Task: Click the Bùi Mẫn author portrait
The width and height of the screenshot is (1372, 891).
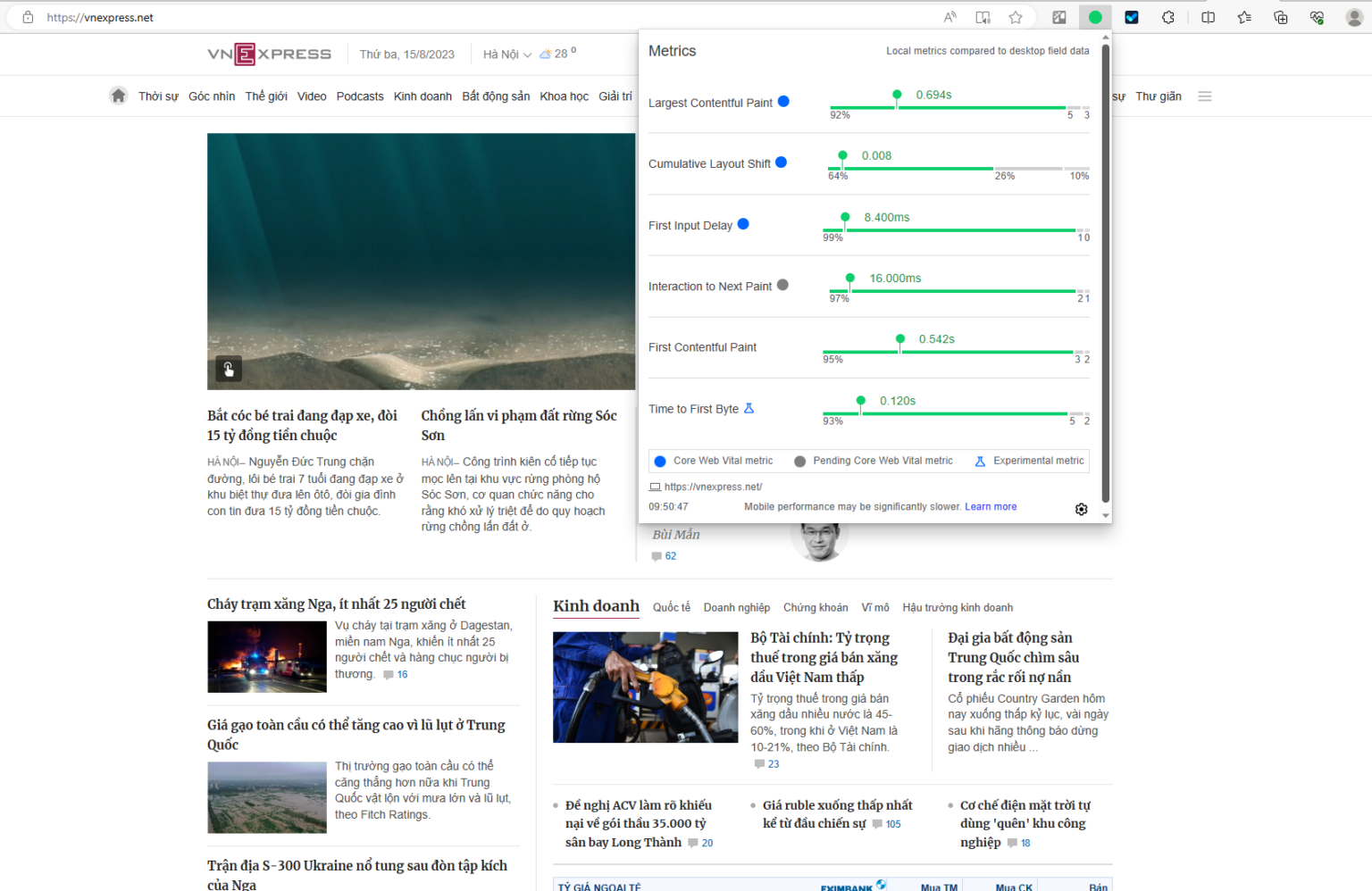Action: coord(819,542)
